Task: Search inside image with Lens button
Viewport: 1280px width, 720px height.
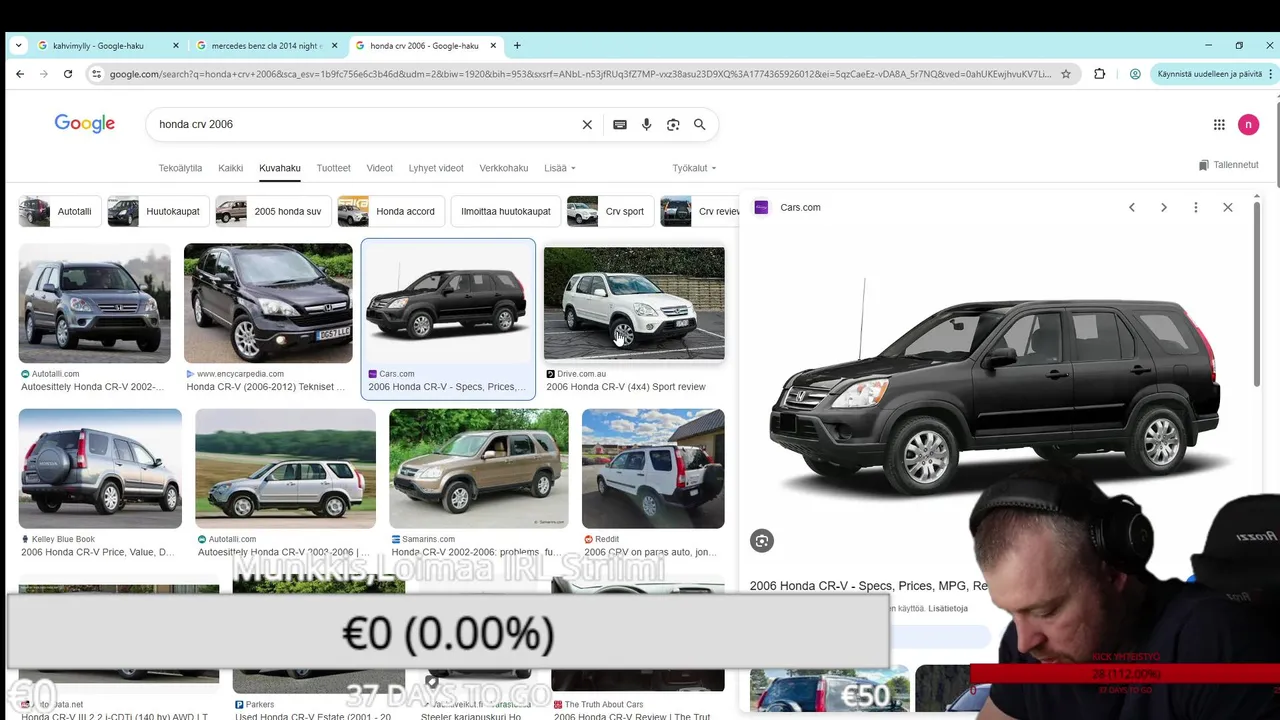Action: (x=762, y=541)
